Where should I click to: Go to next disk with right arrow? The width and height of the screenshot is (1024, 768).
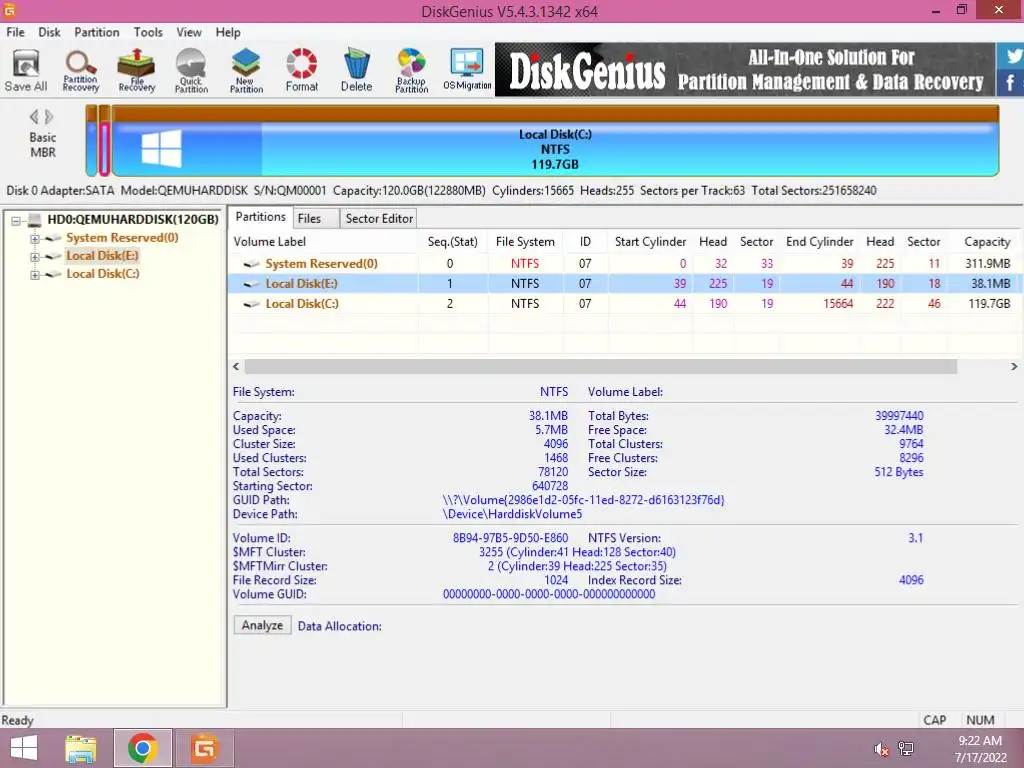click(49, 117)
